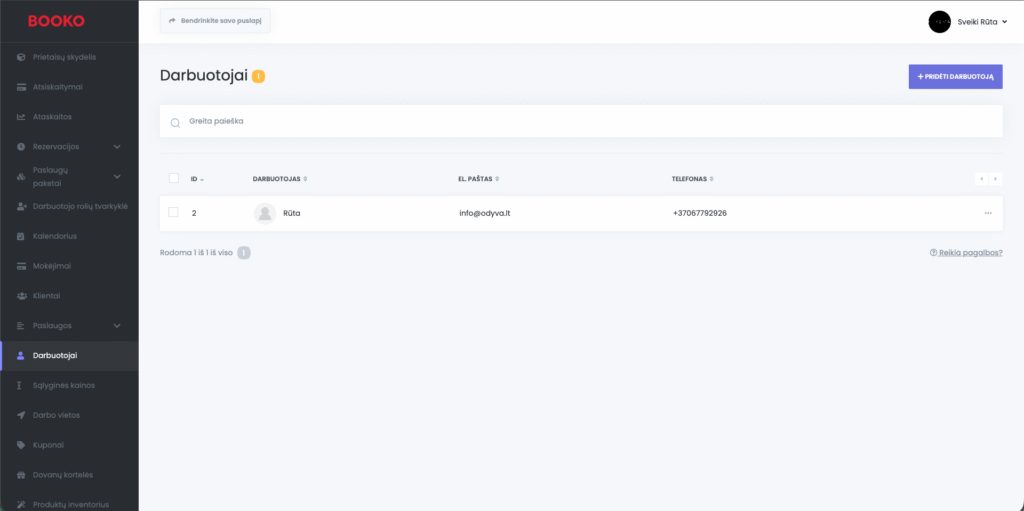Click the Pridėti darbuotoją button
1024x511 pixels.
pyautogui.click(x=955, y=76)
